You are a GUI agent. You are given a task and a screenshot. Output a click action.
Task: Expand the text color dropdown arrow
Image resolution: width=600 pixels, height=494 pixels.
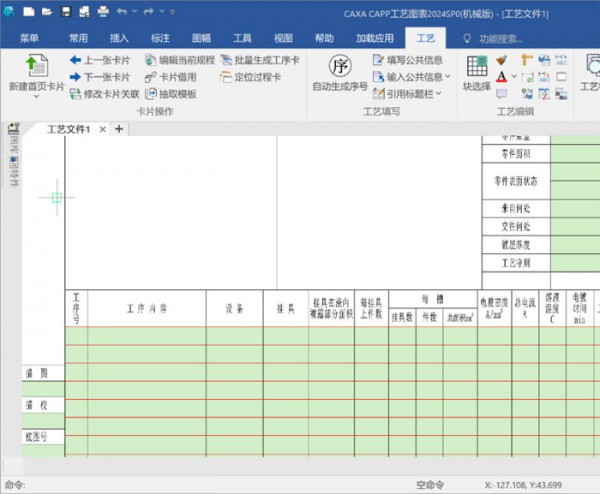point(514,77)
